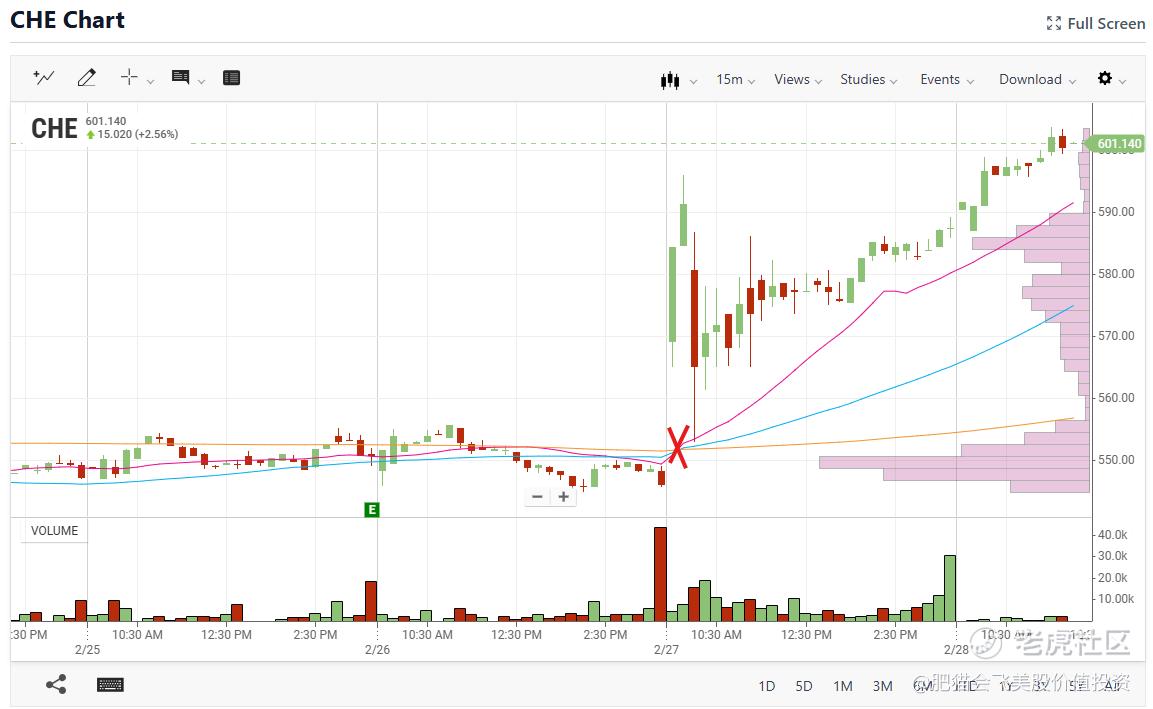Click the chart zoom in plus button

tap(563, 497)
